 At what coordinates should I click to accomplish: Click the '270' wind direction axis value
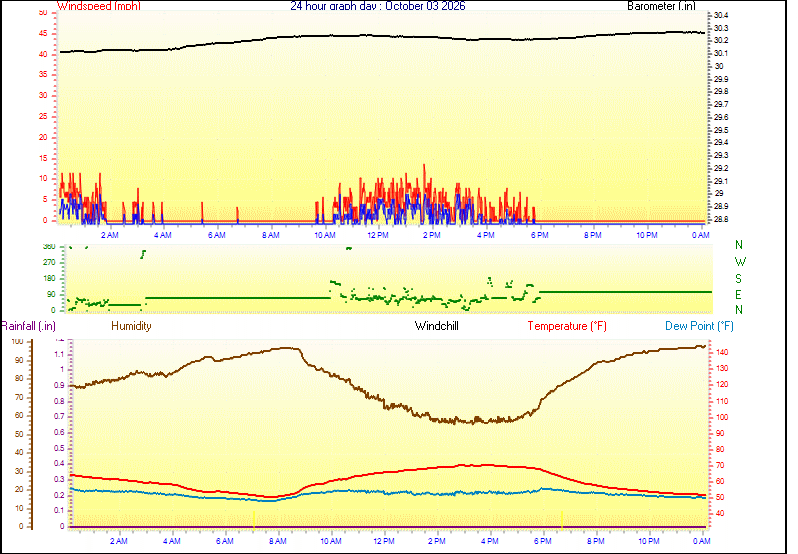click(x=49, y=263)
